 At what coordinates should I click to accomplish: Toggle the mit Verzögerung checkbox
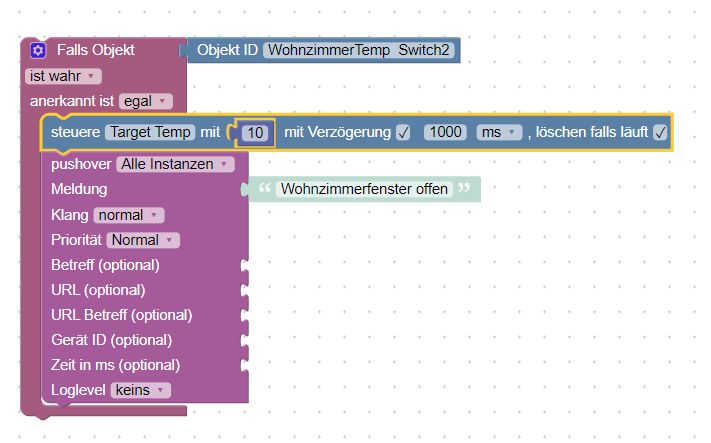(x=403, y=132)
